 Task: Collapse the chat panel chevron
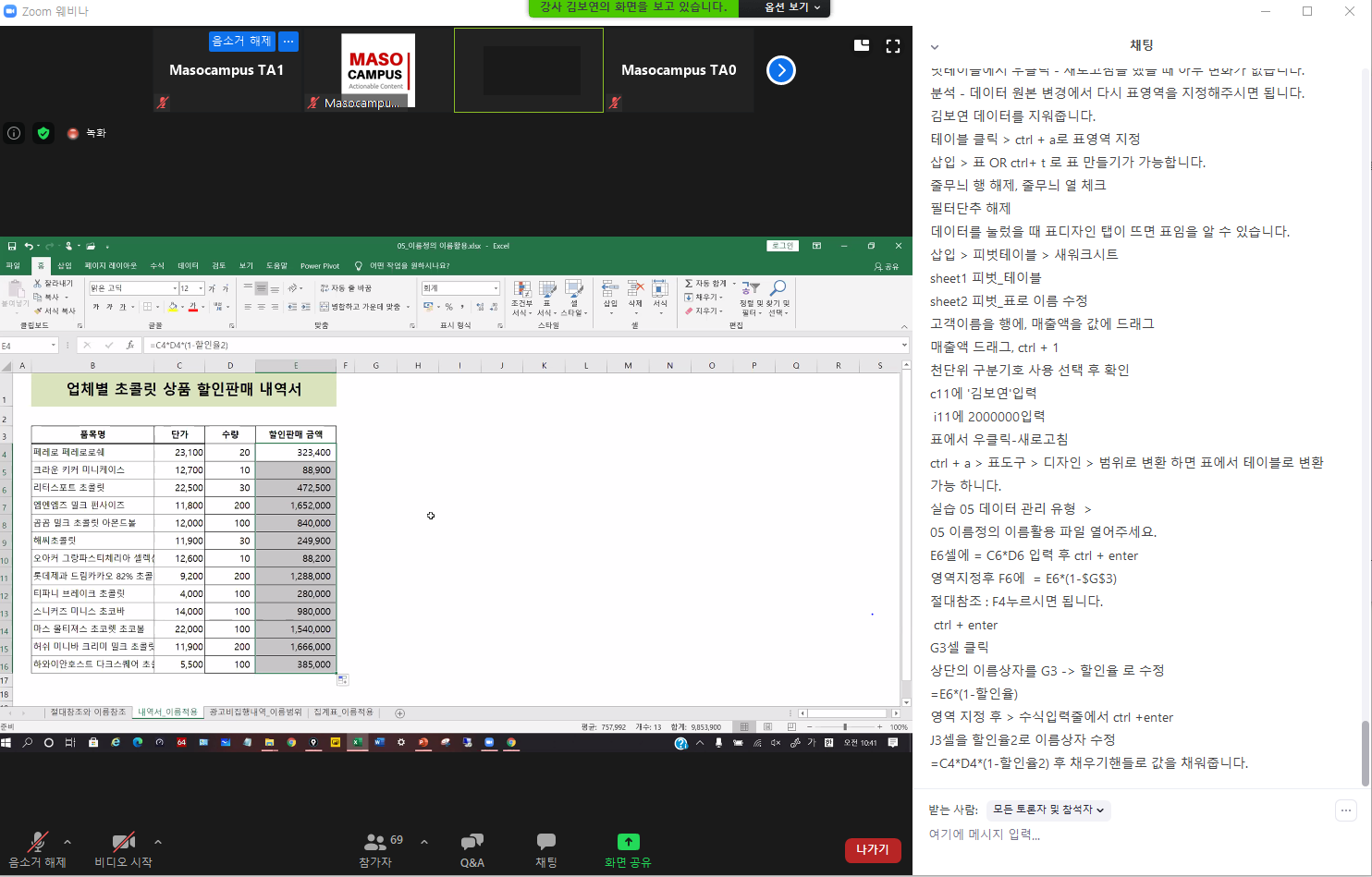point(935,46)
